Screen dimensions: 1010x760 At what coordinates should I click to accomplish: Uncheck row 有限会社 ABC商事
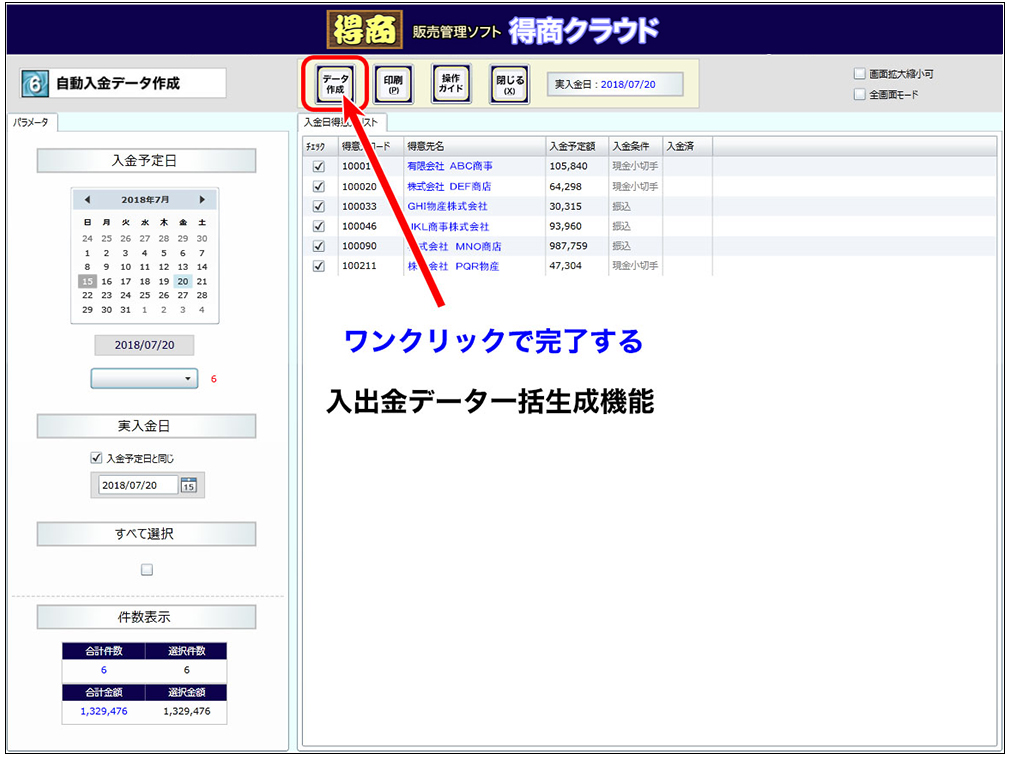point(318,166)
